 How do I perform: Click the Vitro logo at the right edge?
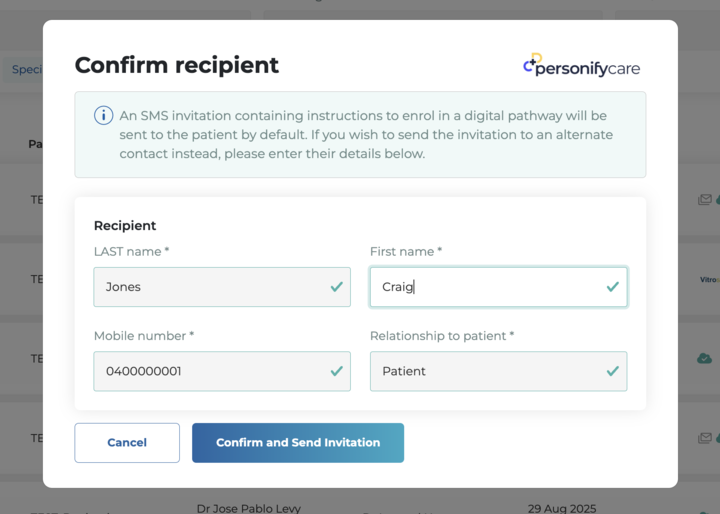(x=709, y=280)
